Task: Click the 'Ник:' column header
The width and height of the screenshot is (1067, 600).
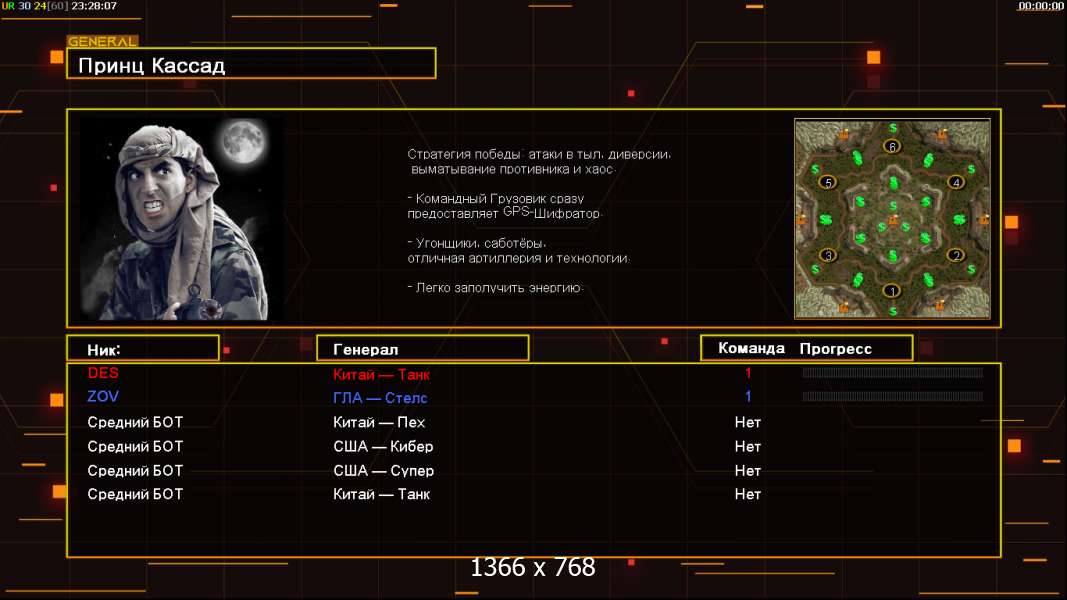Action: [142, 349]
